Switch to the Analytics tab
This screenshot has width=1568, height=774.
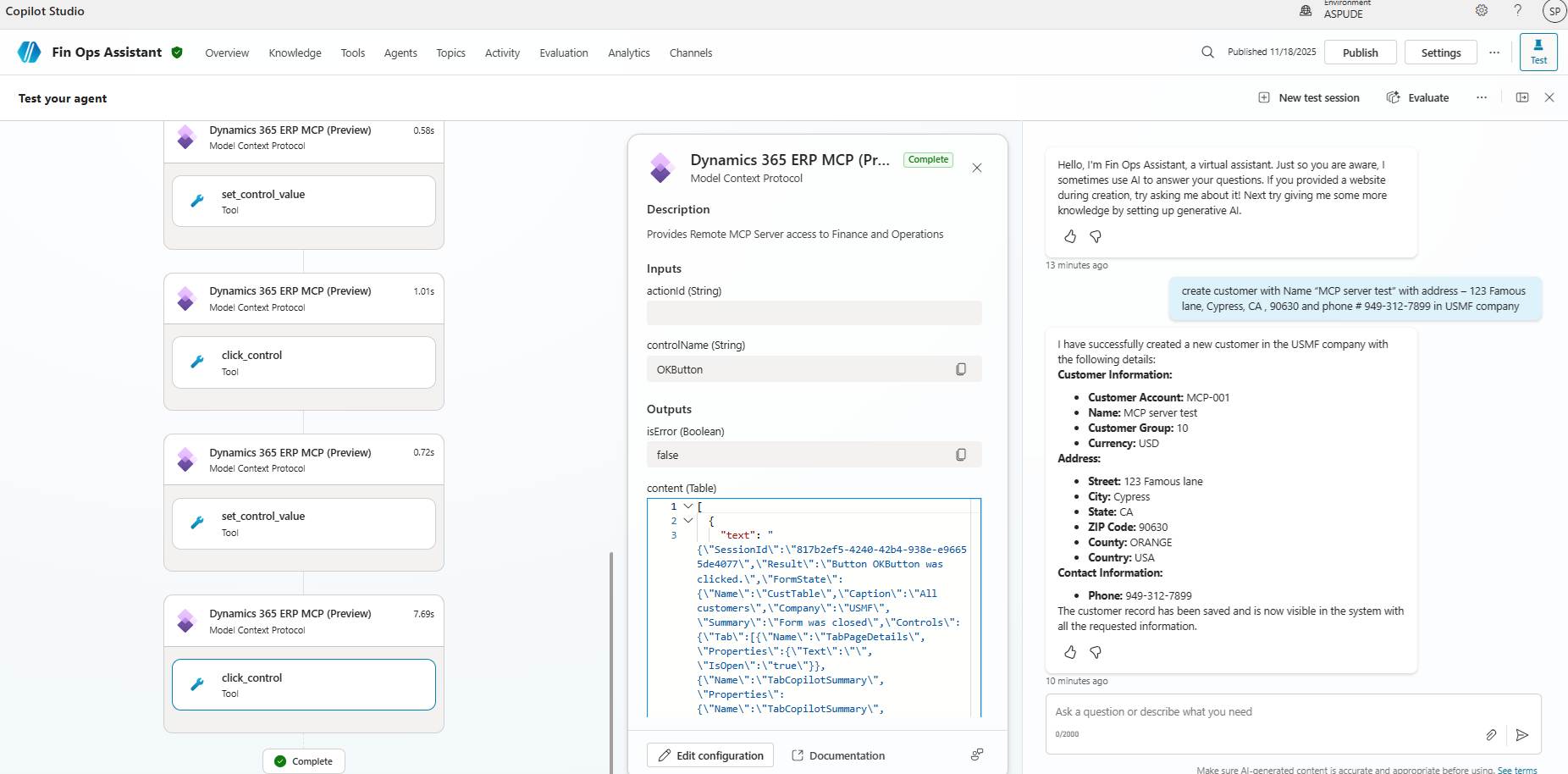coord(628,53)
